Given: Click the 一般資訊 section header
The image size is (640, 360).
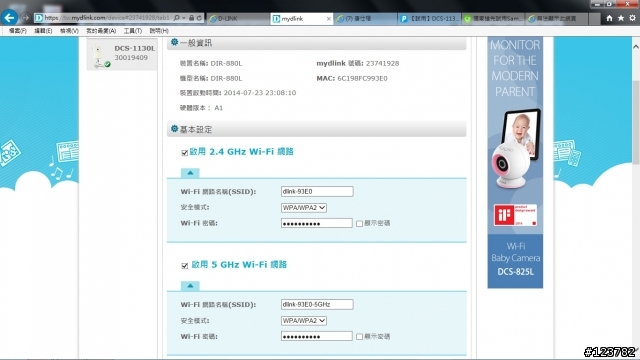Looking at the screenshot, I should (316, 43).
